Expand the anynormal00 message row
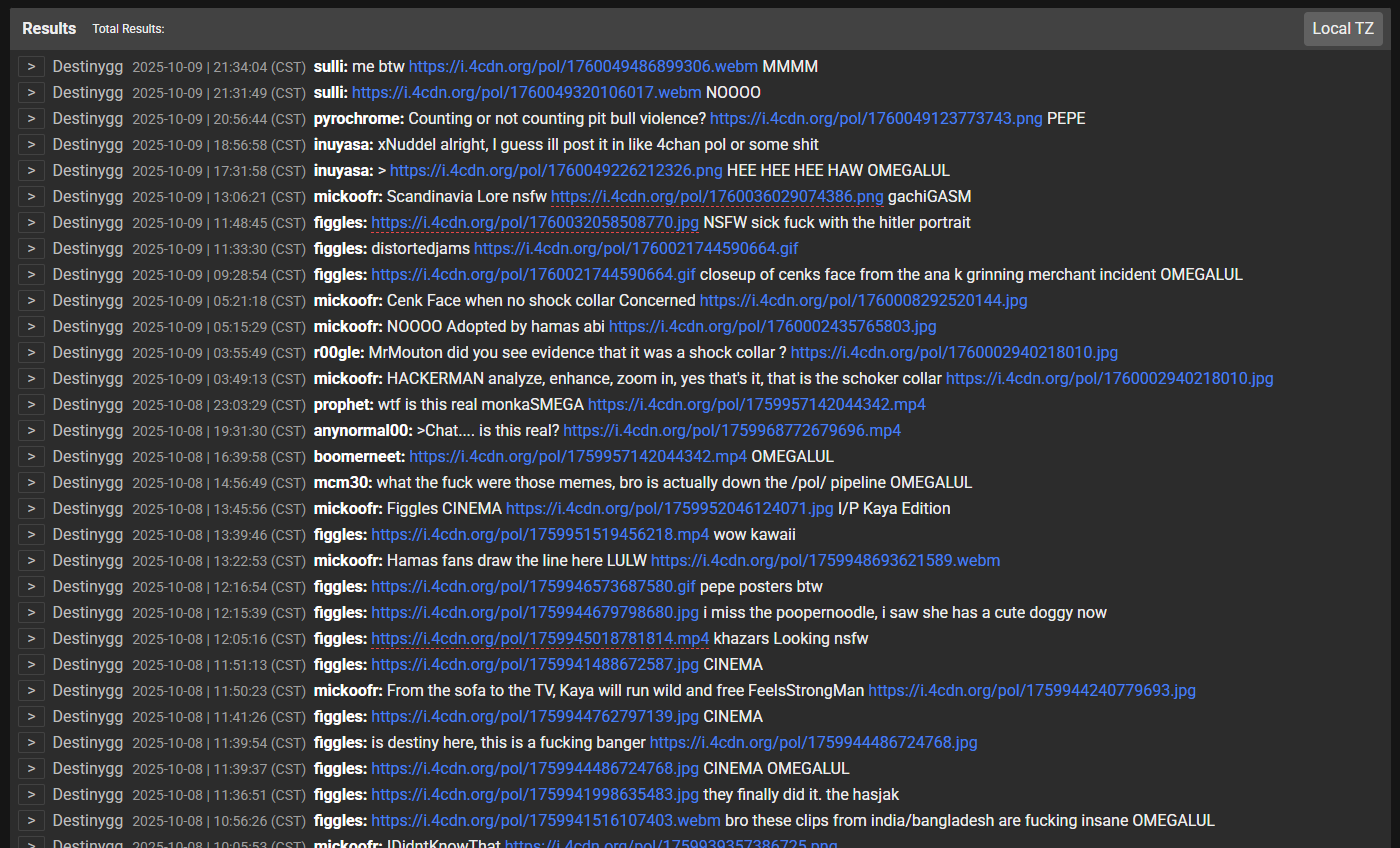The image size is (1400, 848). point(32,430)
